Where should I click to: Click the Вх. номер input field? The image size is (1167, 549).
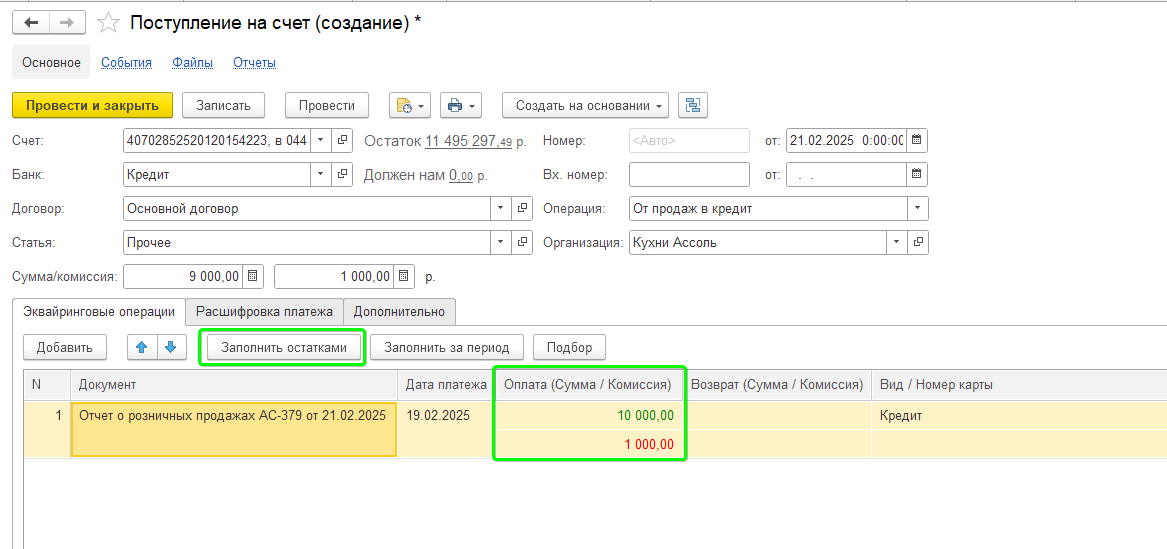[x=688, y=175]
